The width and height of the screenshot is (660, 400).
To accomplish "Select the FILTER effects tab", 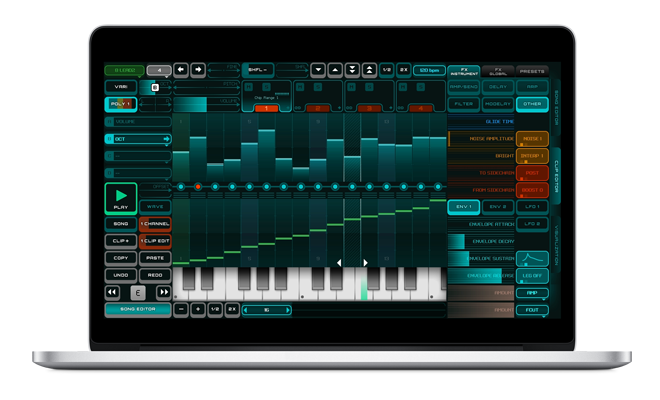I will pos(464,104).
